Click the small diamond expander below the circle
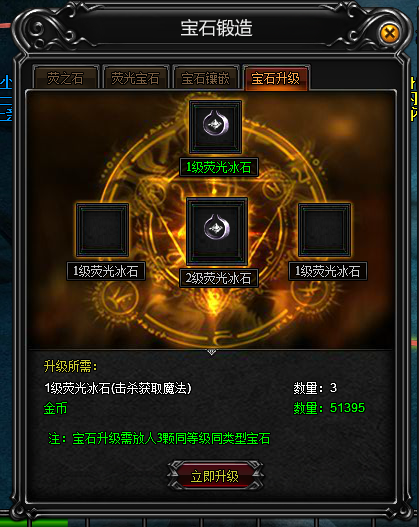 coord(211,352)
